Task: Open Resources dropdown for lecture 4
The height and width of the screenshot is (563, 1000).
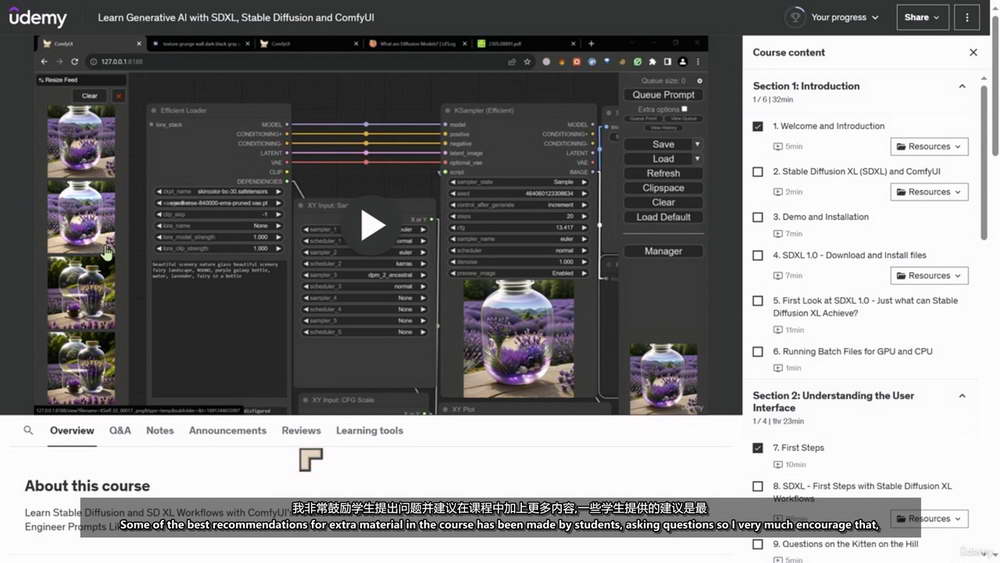Action: (x=929, y=275)
